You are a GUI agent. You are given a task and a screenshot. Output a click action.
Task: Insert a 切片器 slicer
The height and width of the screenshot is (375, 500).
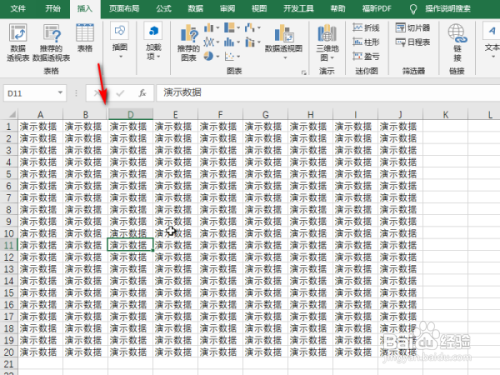(413, 28)
